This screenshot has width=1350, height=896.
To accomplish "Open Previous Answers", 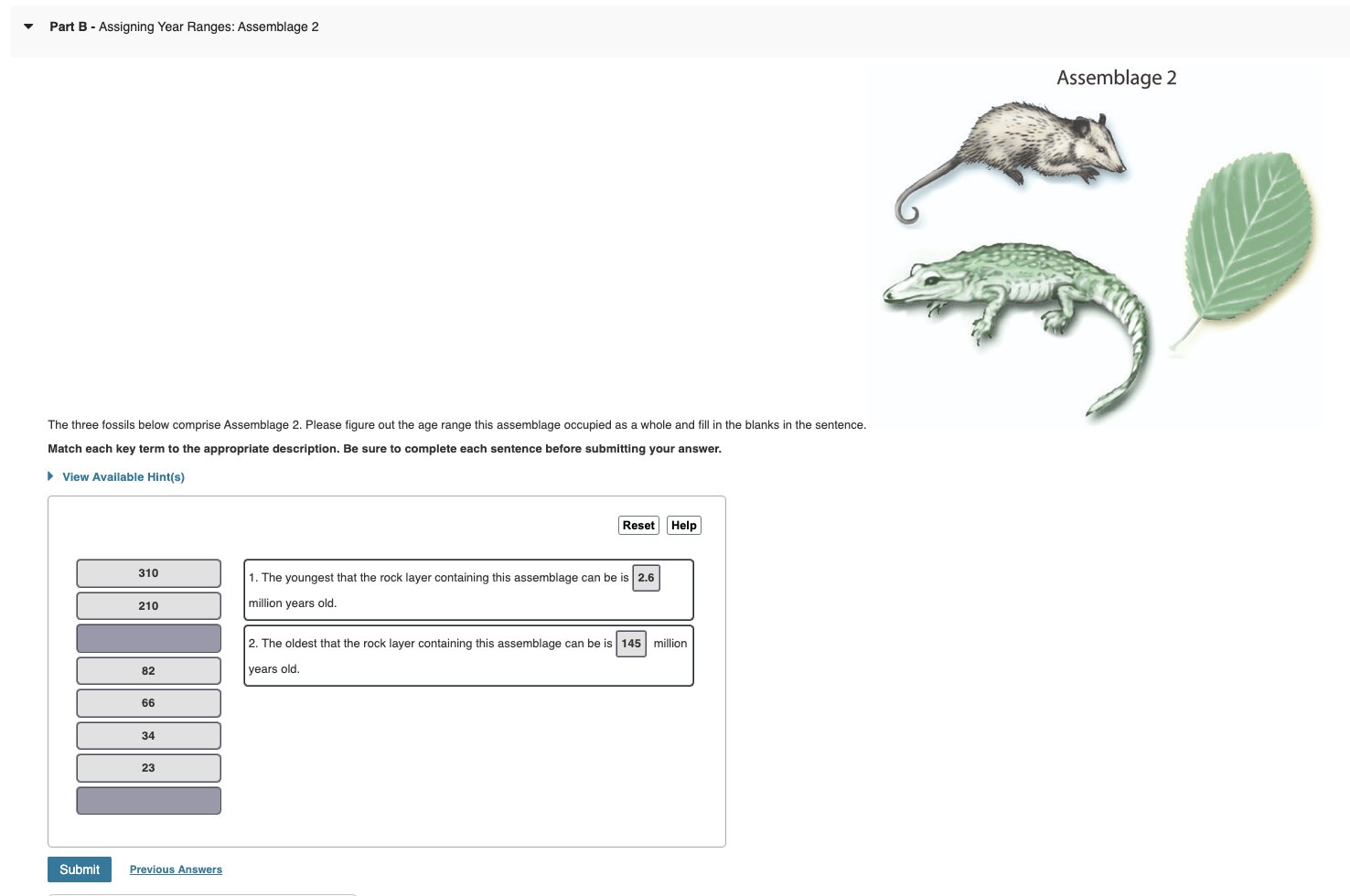I will click(175, 869).
